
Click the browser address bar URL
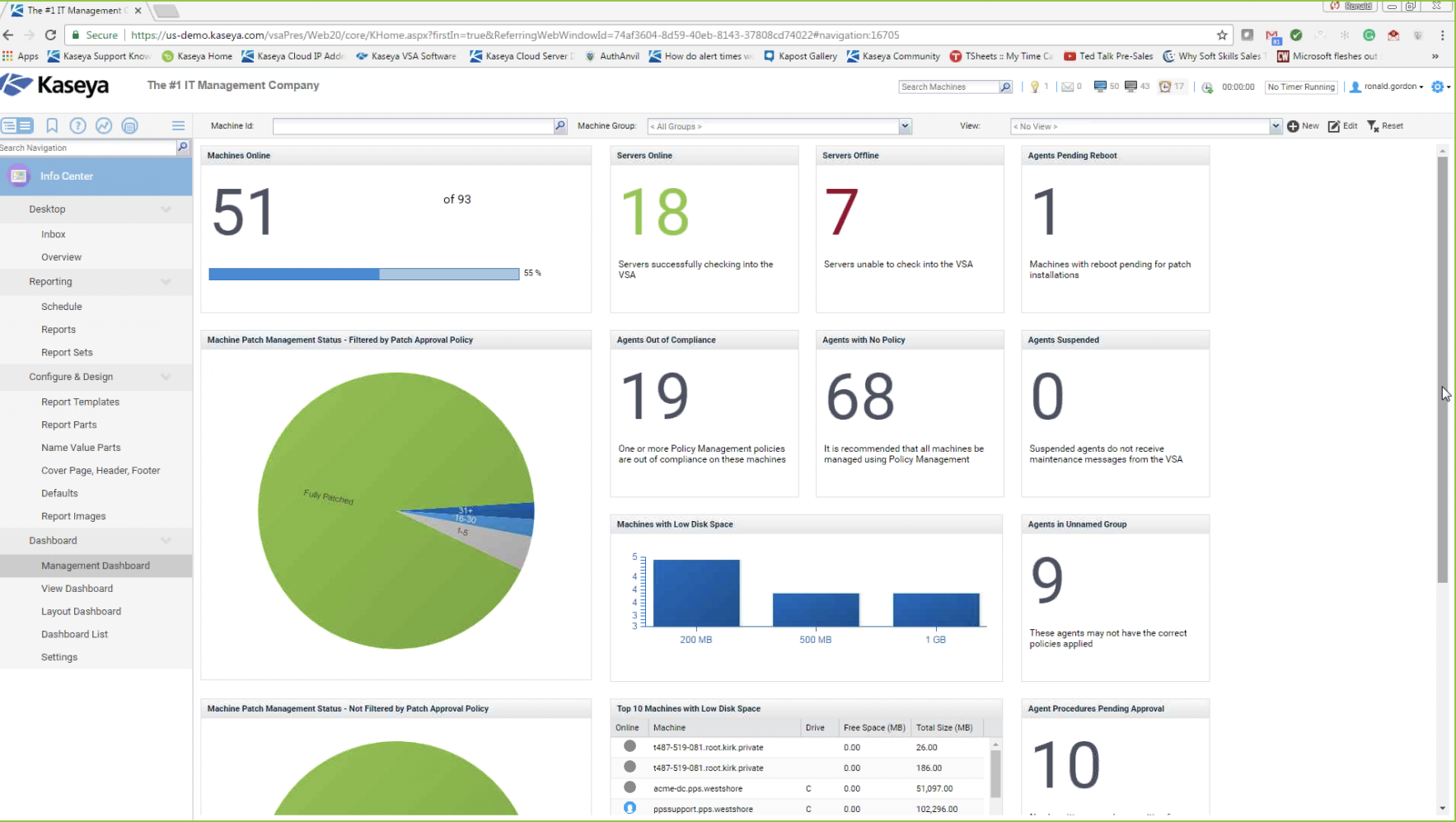point(515,35)
